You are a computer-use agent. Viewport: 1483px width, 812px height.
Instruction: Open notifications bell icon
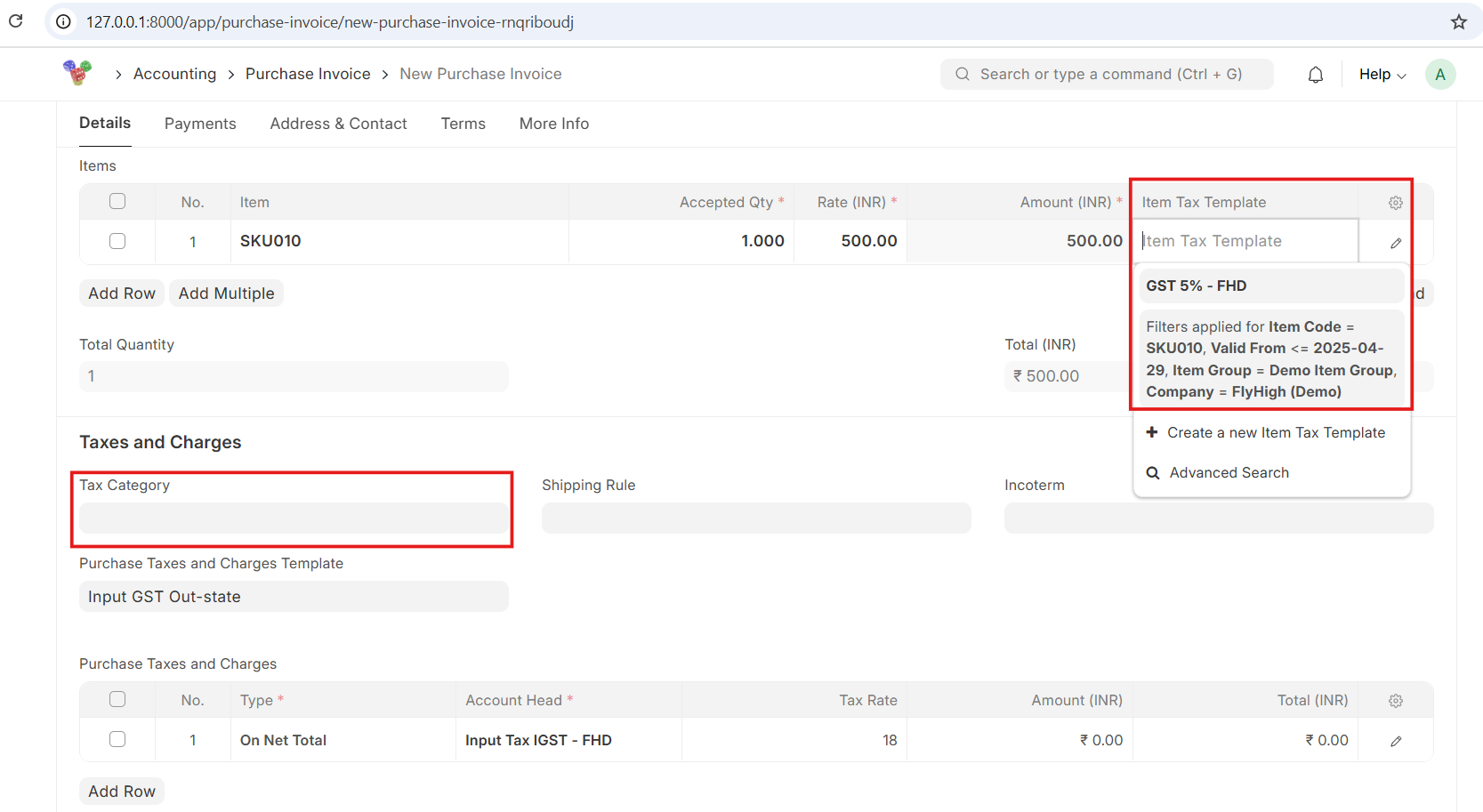[1315, 75]
